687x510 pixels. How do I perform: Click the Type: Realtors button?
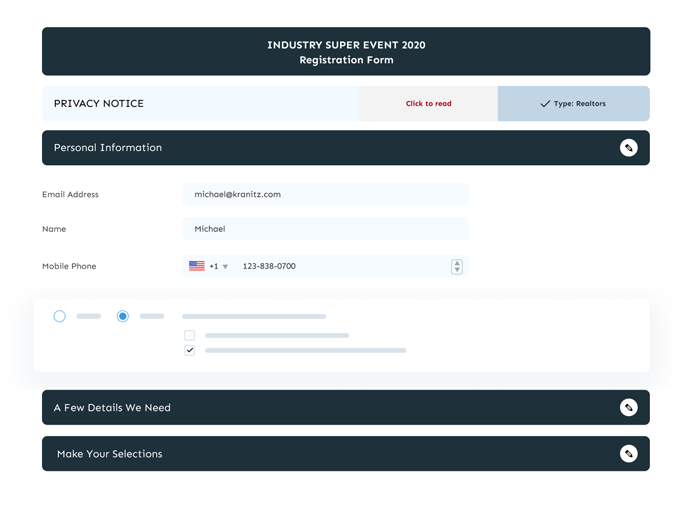[574, 103]
